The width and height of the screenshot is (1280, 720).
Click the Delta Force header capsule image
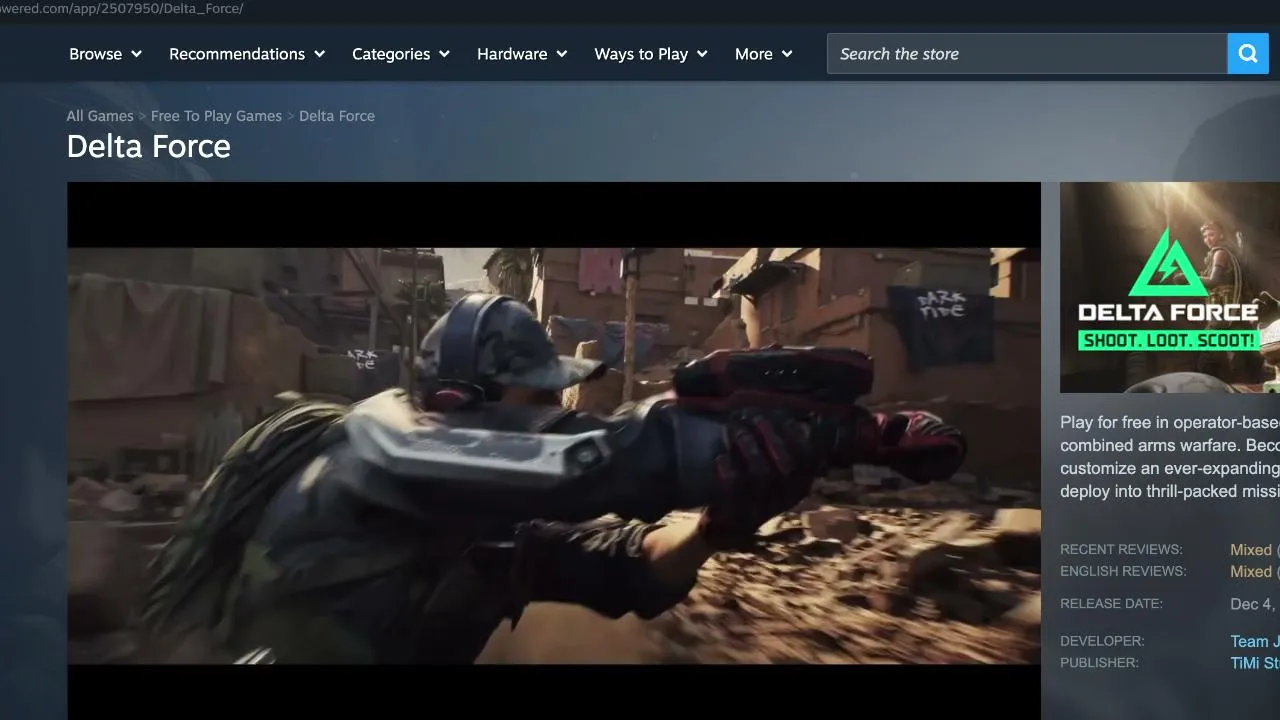[1170, 287]
